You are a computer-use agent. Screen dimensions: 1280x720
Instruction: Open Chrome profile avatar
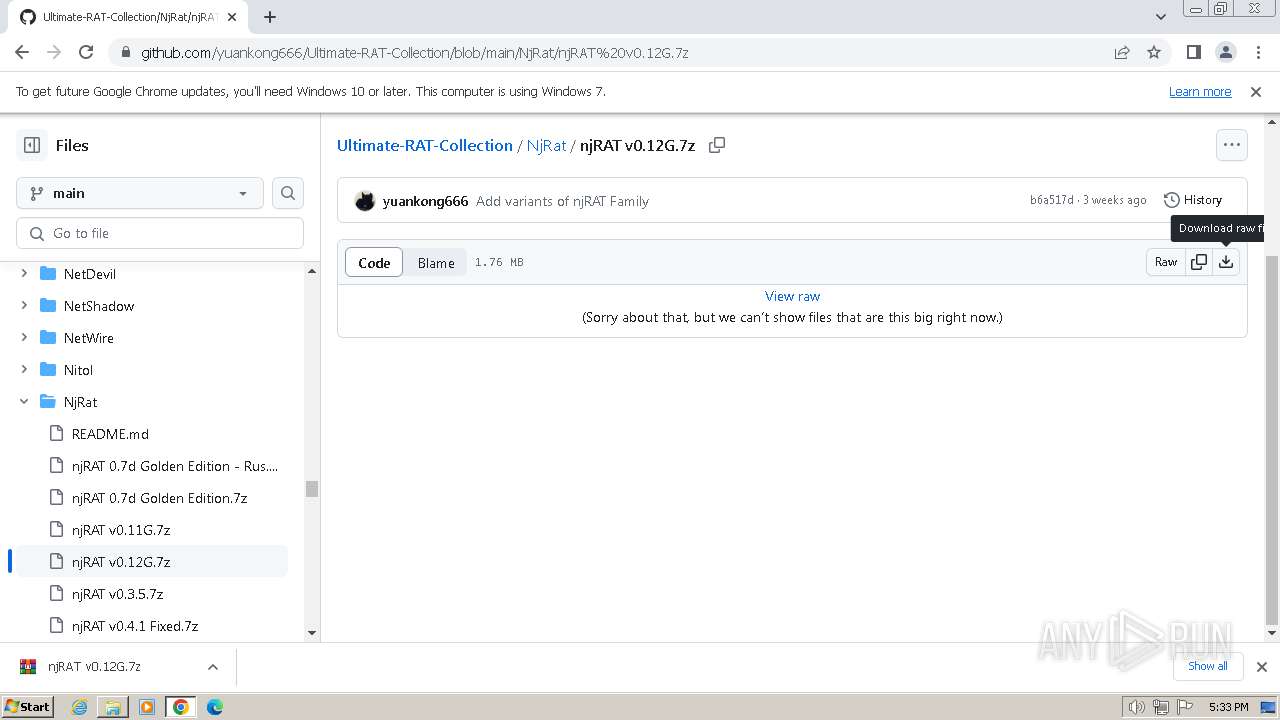[1226, 52]
